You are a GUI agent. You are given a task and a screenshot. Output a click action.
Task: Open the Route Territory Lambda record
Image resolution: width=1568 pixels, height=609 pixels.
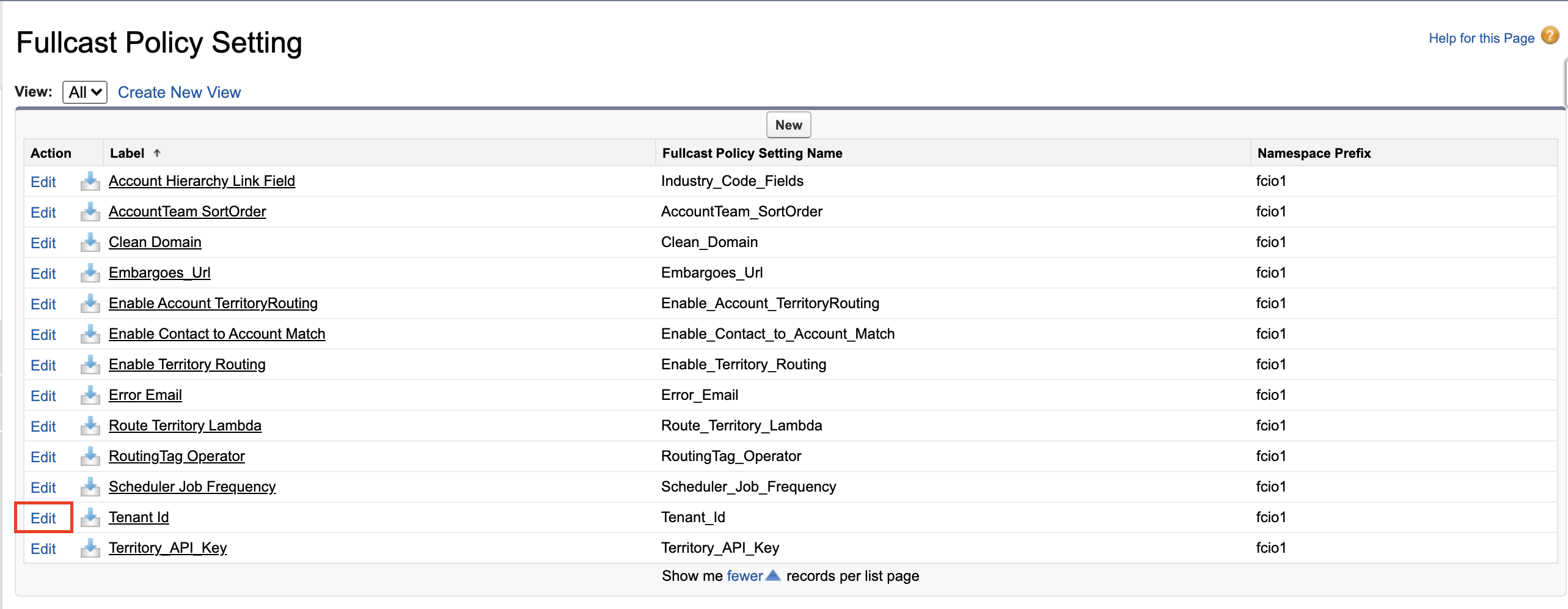185,426
